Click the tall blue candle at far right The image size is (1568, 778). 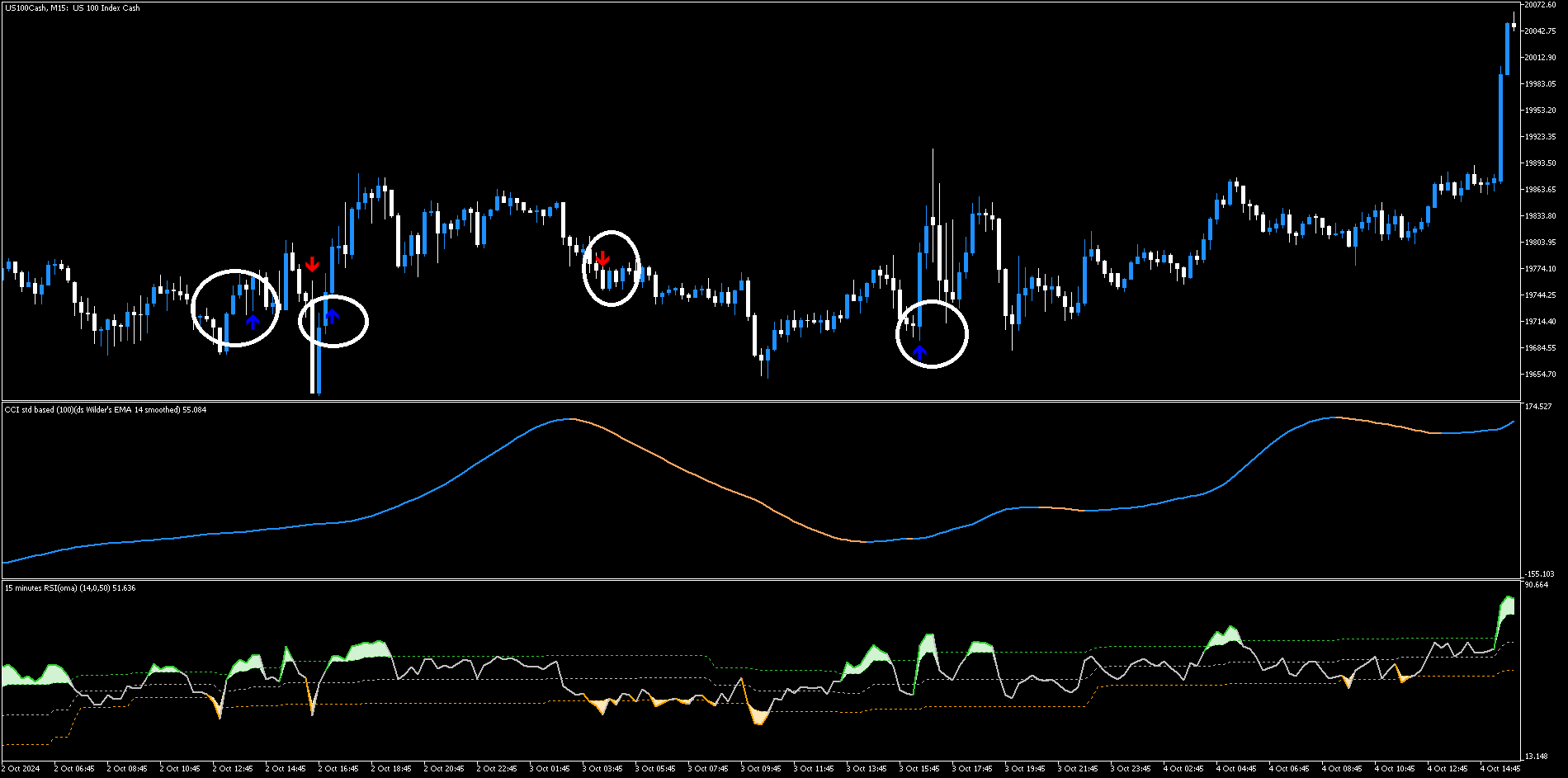click(x=1500, y=128)
